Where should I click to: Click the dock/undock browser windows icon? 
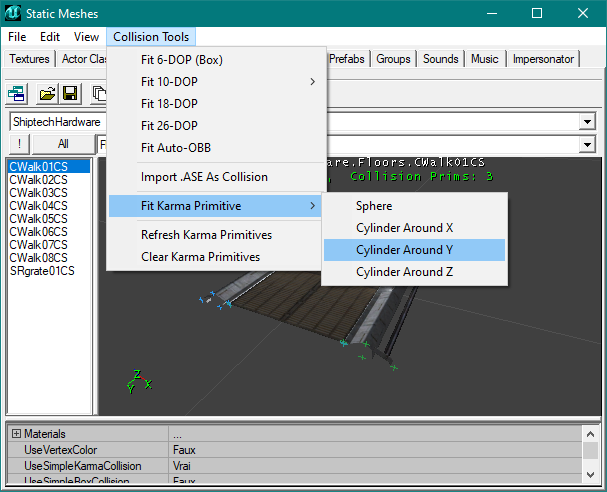click(x=16, y=93)
